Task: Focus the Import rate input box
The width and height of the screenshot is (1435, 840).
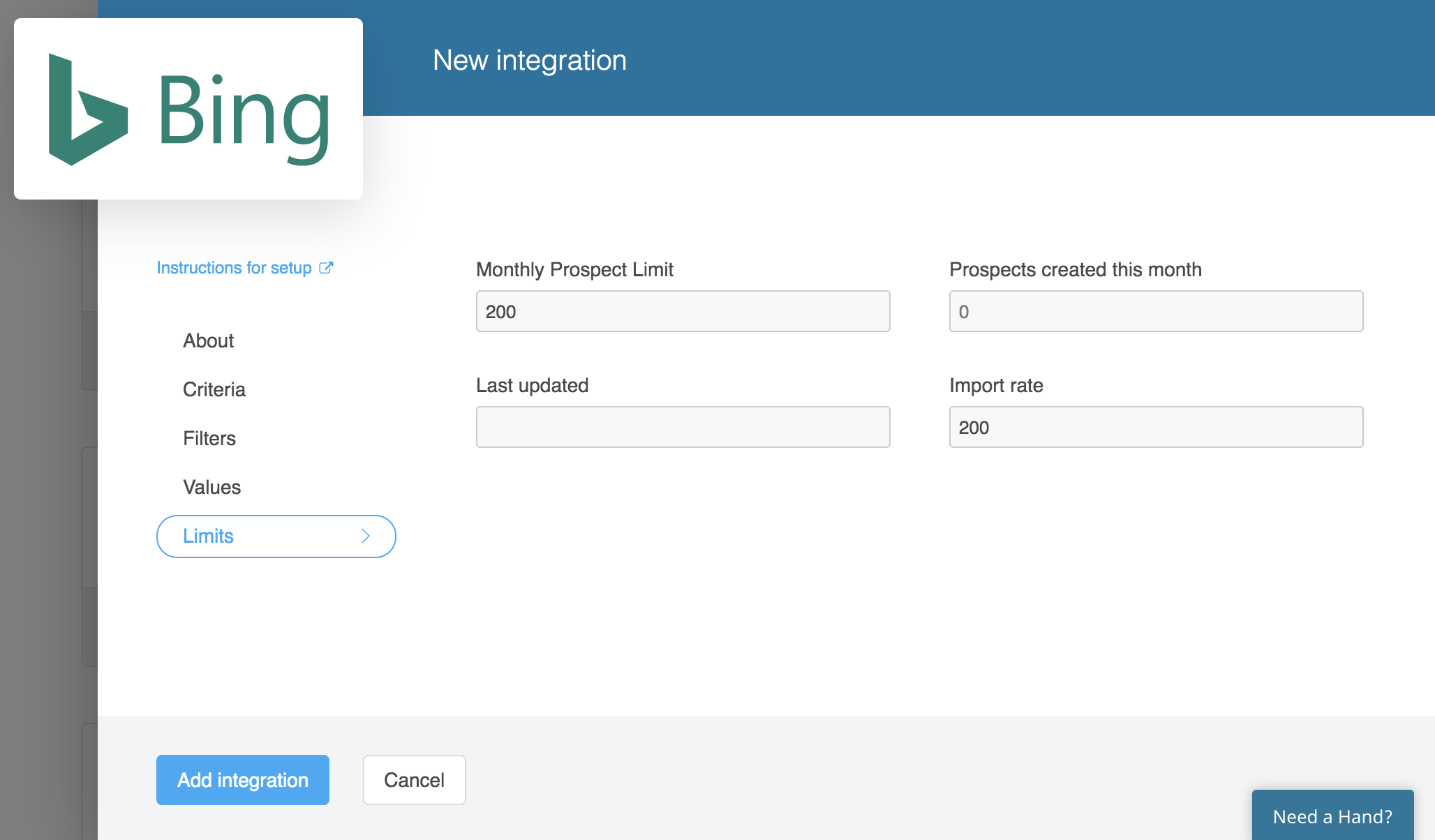Action: coord(1156,427)
